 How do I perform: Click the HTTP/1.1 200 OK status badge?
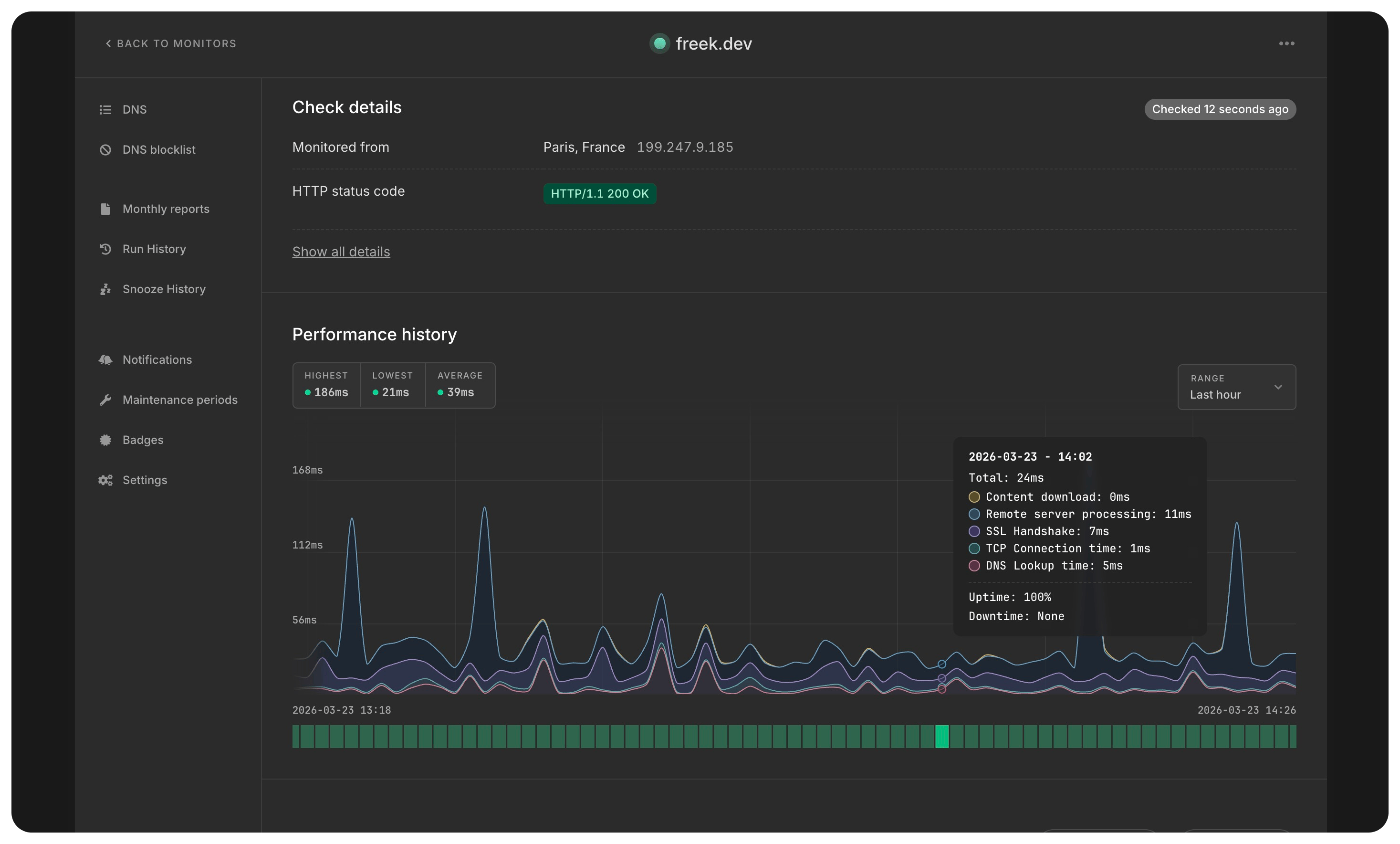click(599, 194)
